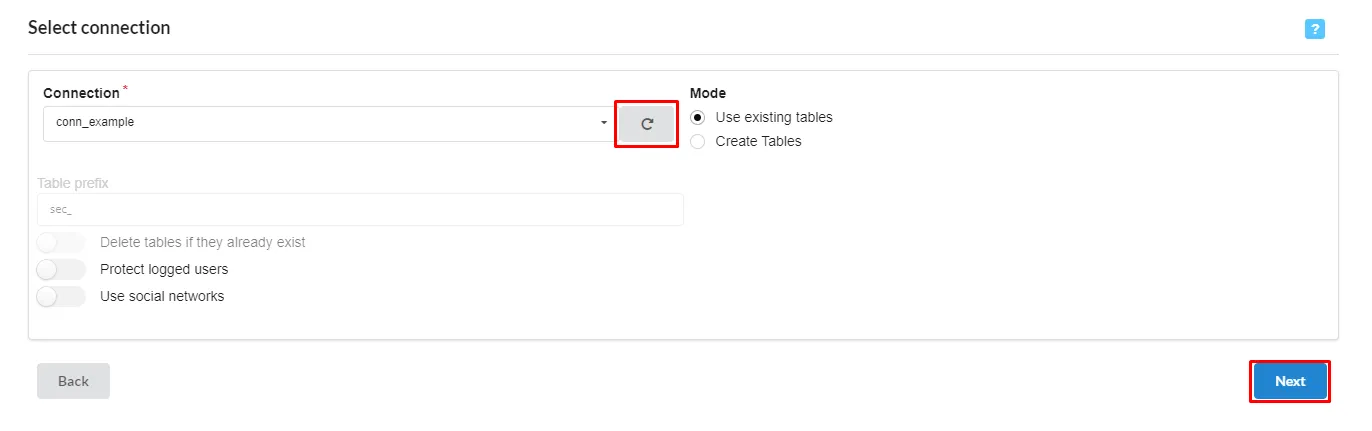Click the "Delete tables if they already exist" text
The width and height of the screenshot is (1372, 431).
203,242
